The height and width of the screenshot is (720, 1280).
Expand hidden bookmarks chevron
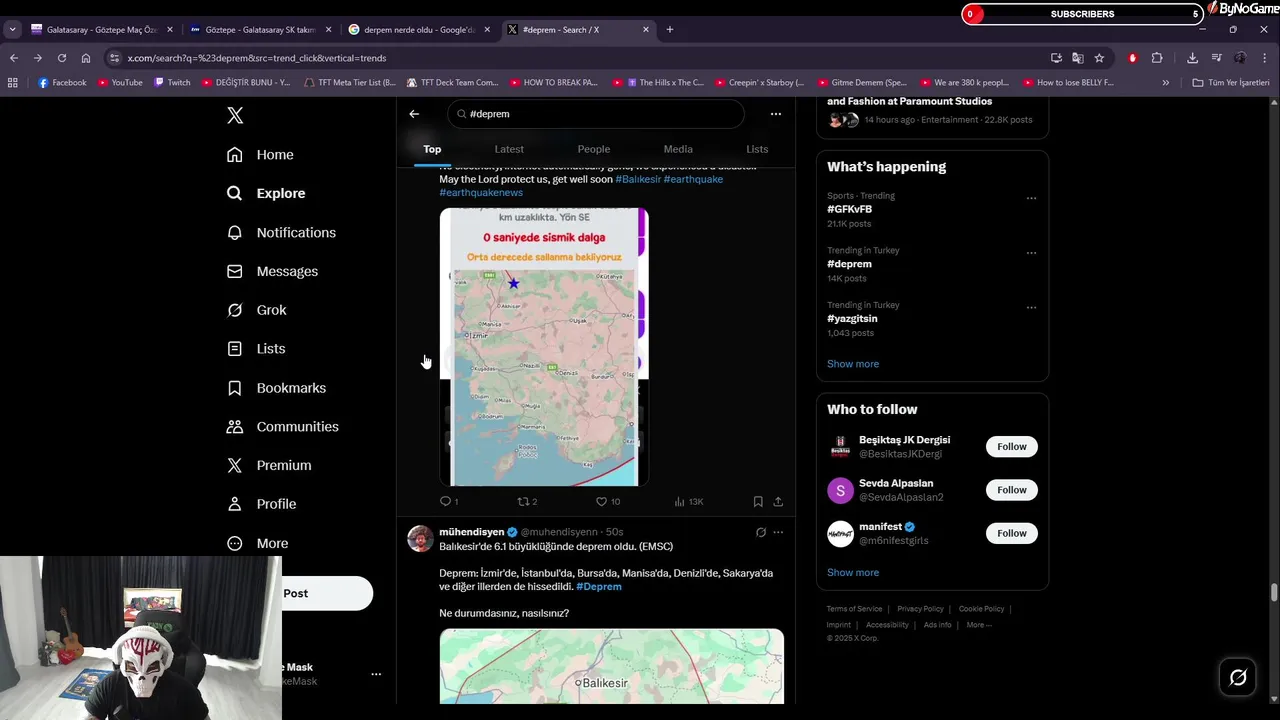point(1165,83)
